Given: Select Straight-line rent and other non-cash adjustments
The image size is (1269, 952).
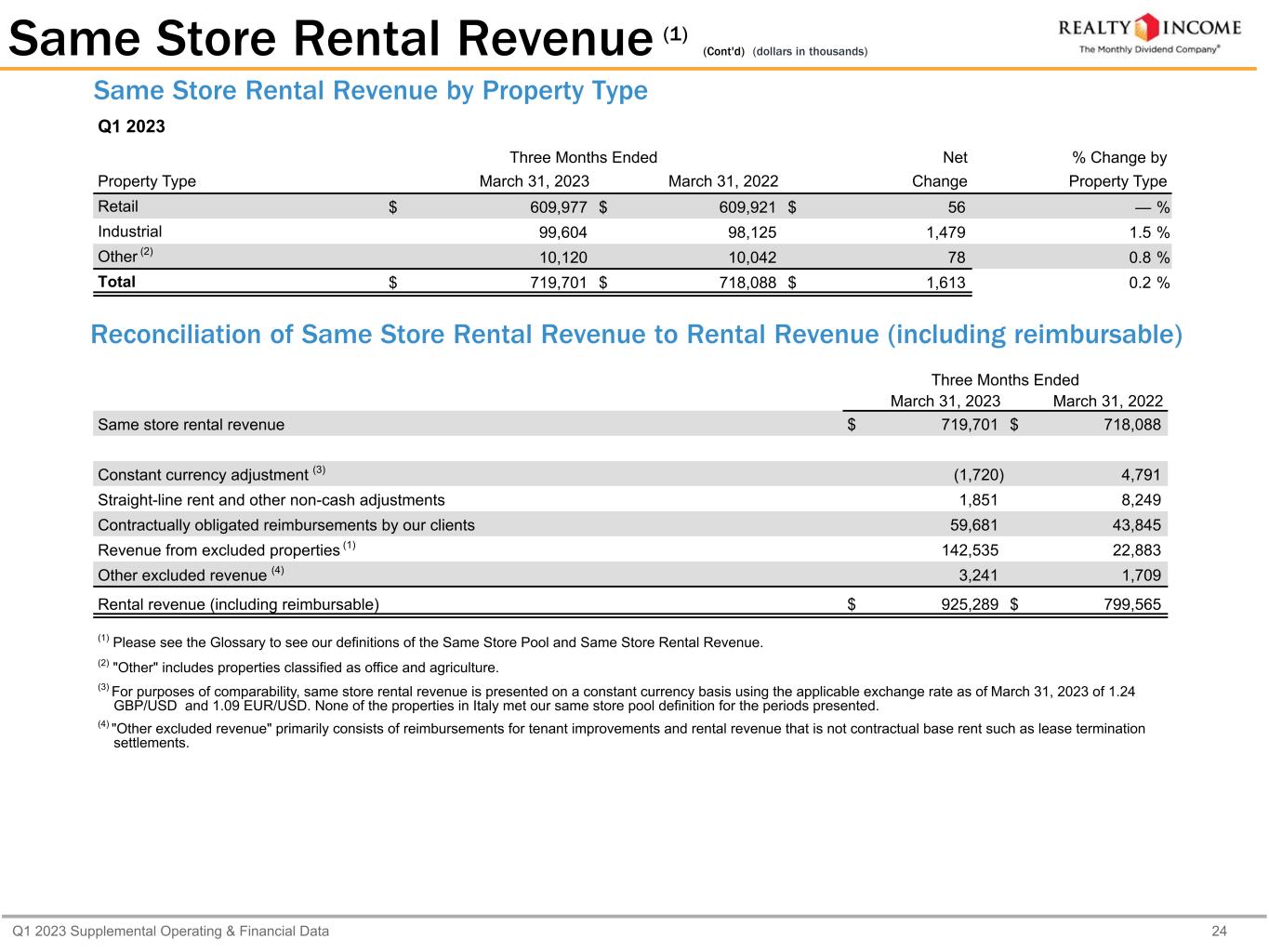Looking at the screenshot, I should click(x=271, y=500).
